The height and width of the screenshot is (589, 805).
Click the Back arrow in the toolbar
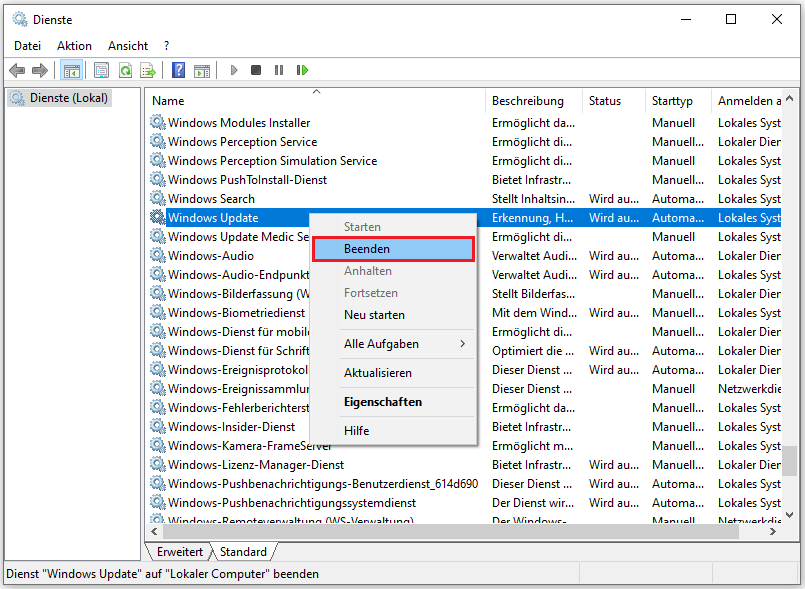tap(17, 70)
